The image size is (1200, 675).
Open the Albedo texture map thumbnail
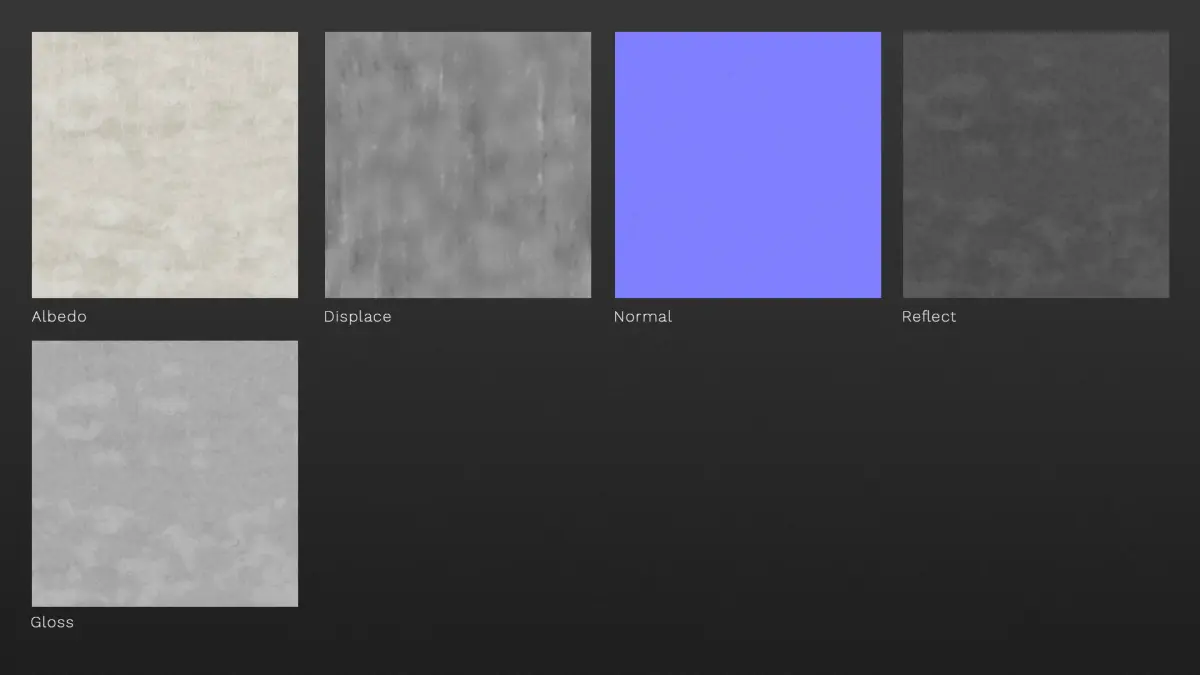click(165, 165)
